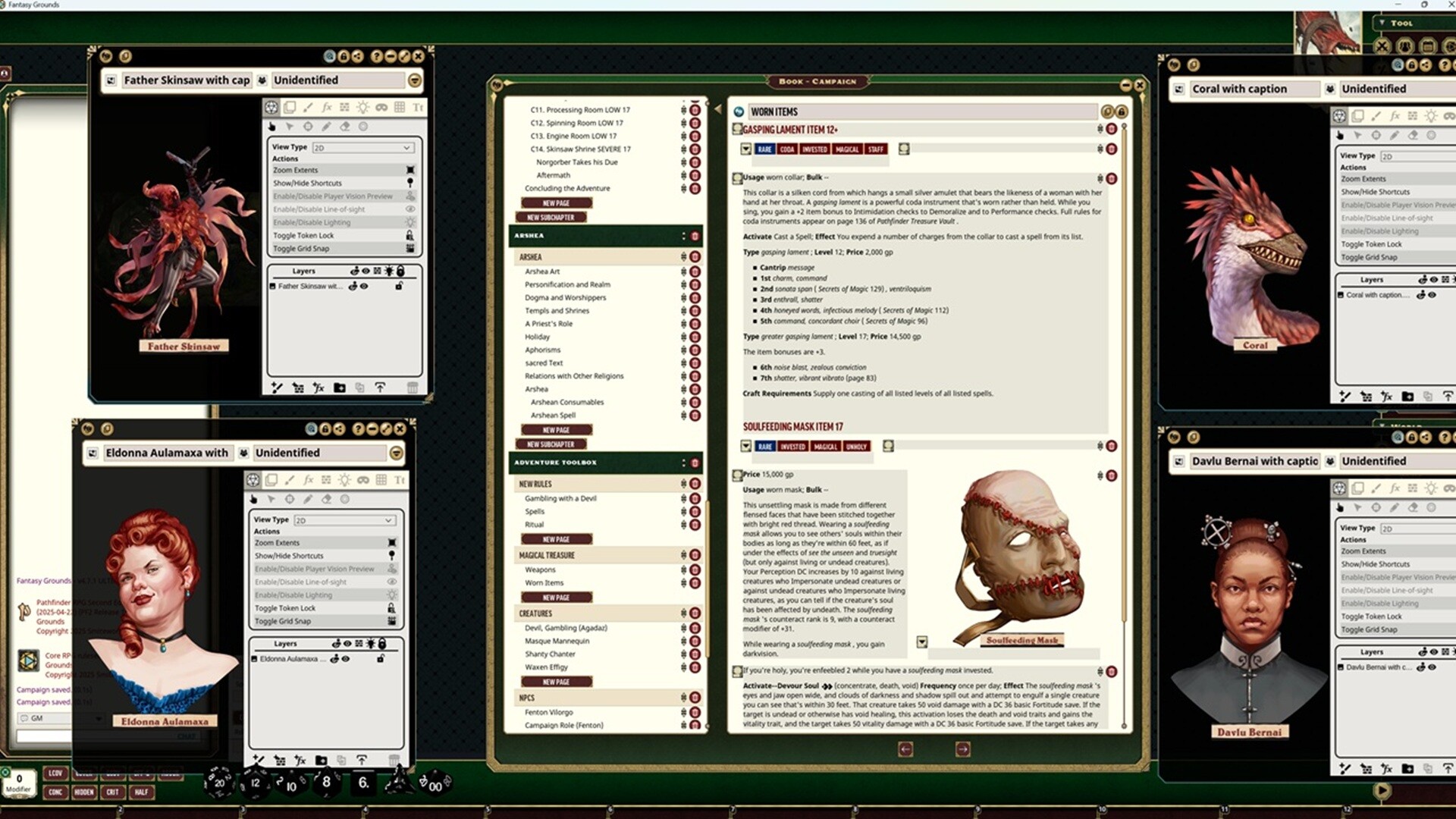The height and width of the screenshot is (819, 1456).
Task: Open Masque Mannequin creature entry
Action: pos(557,641)
